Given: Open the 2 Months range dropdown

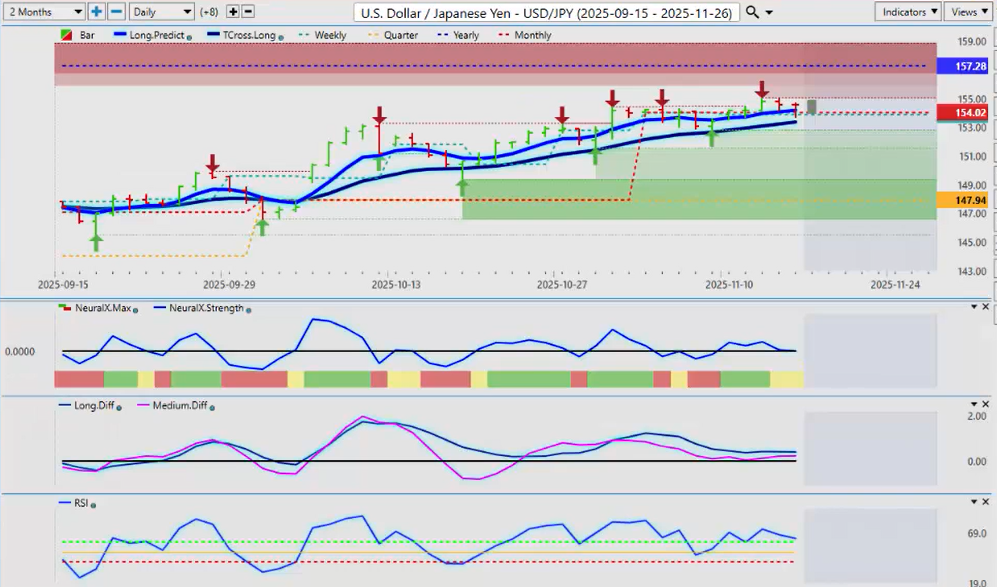Looking at the screenshot, I should [43, 11].
